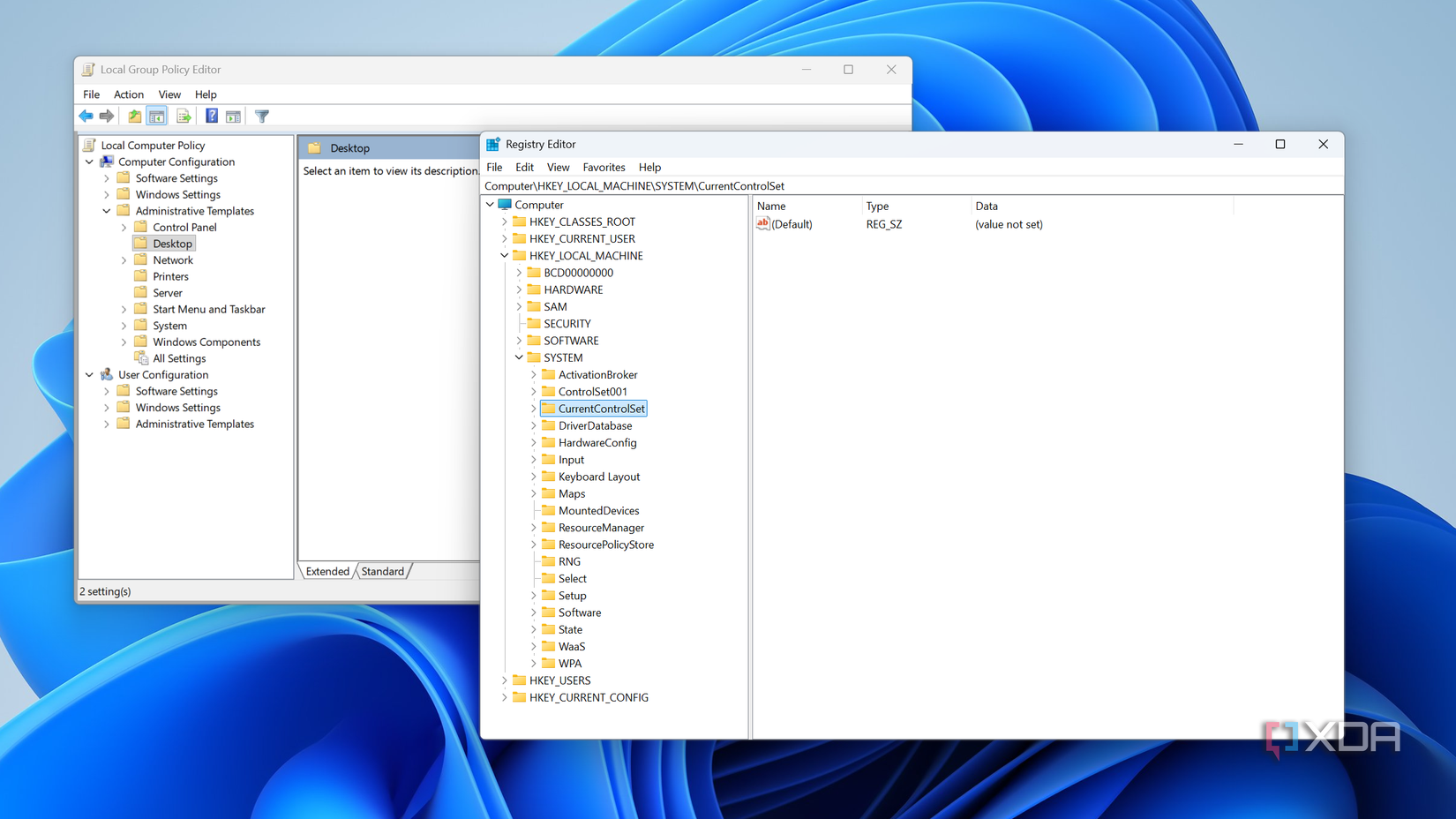Image resolution: width=1456 pixels, height=819 pixels.
Task: Open the Favorites menu in Registry Editor
Action: pos(604,167)
